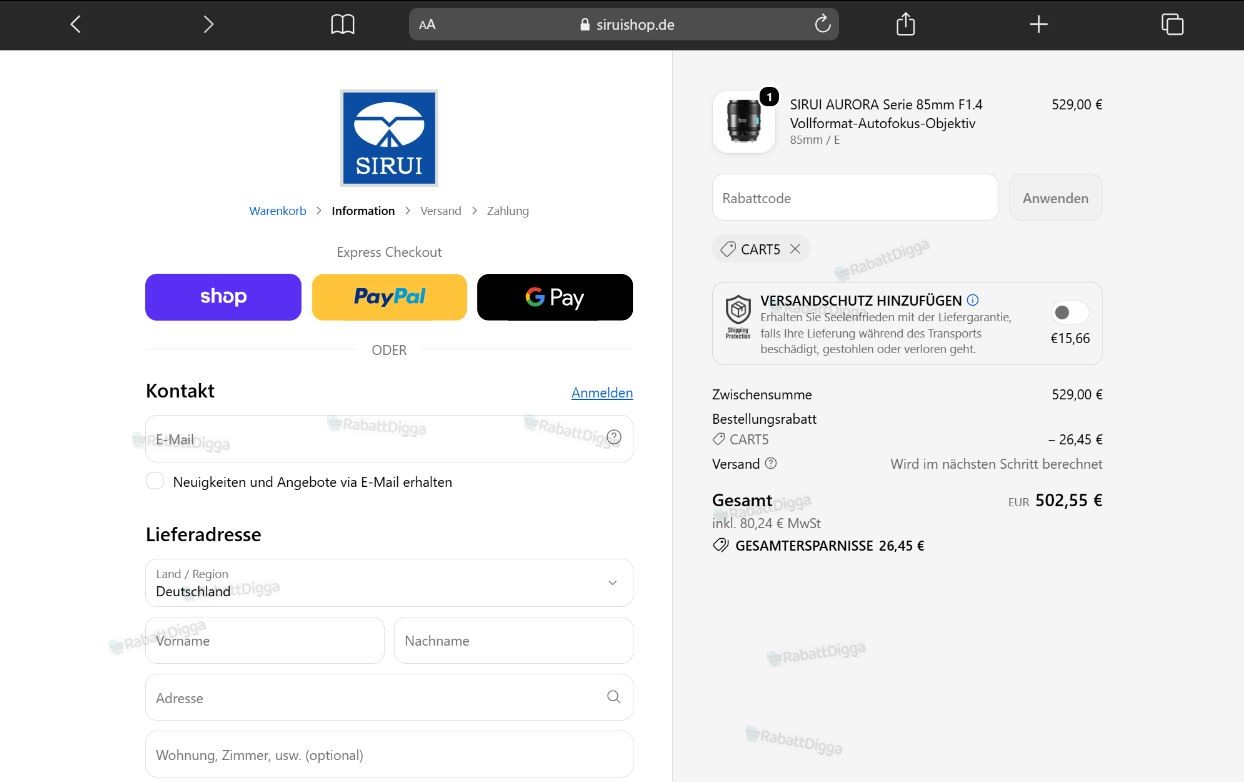Open the shipping protection info icon
Image resolution: width=1244 pixels, height=782 pixels.
[x=973, y=300]
